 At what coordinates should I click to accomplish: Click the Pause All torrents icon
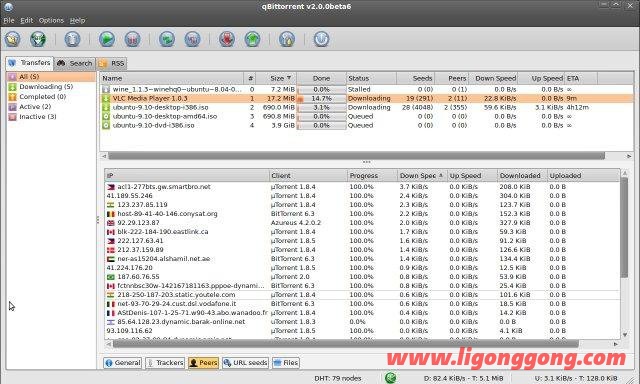[x=192, y=39]
